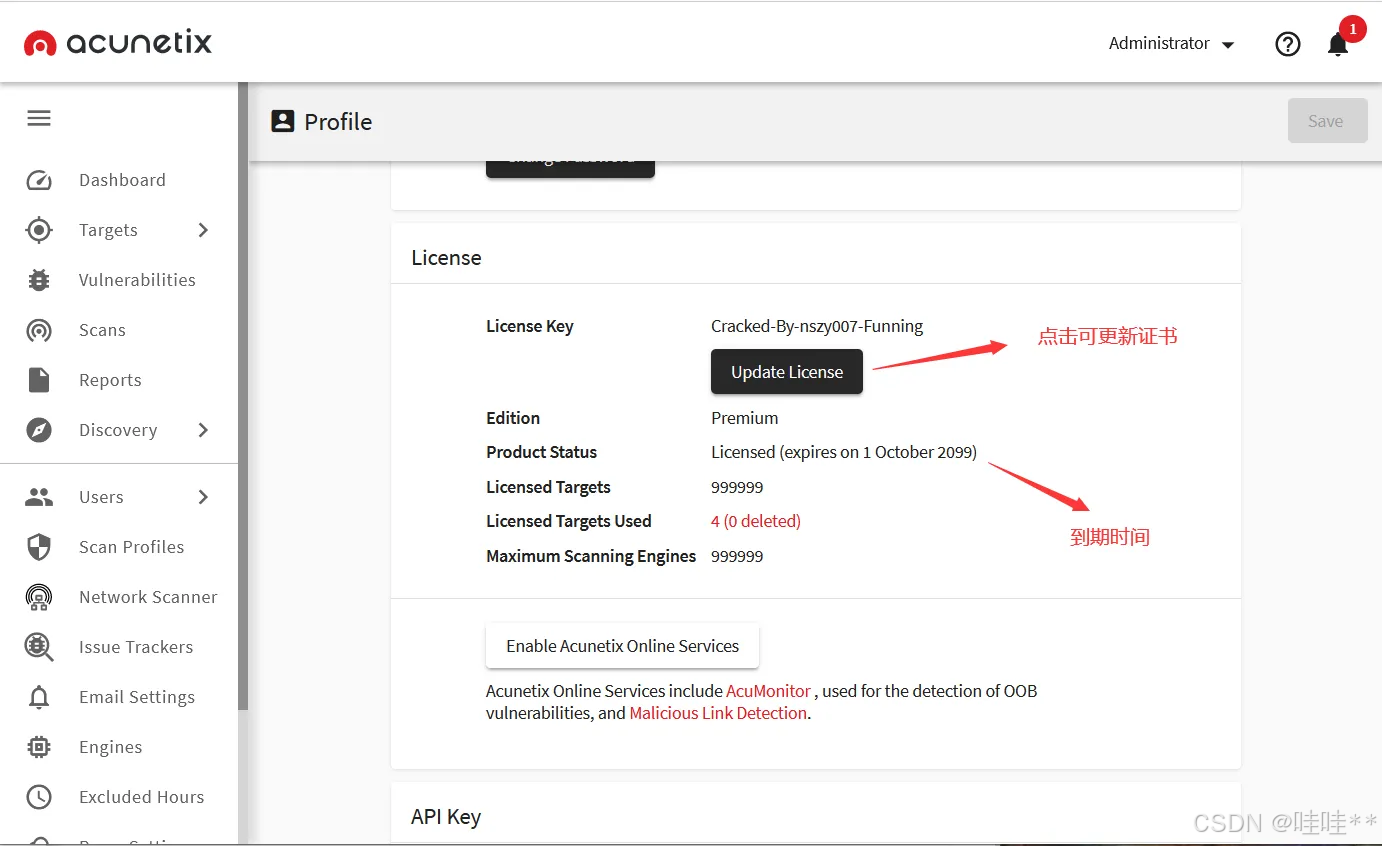Click the Profile page title

pyautogui.click(x=338, y=121)
